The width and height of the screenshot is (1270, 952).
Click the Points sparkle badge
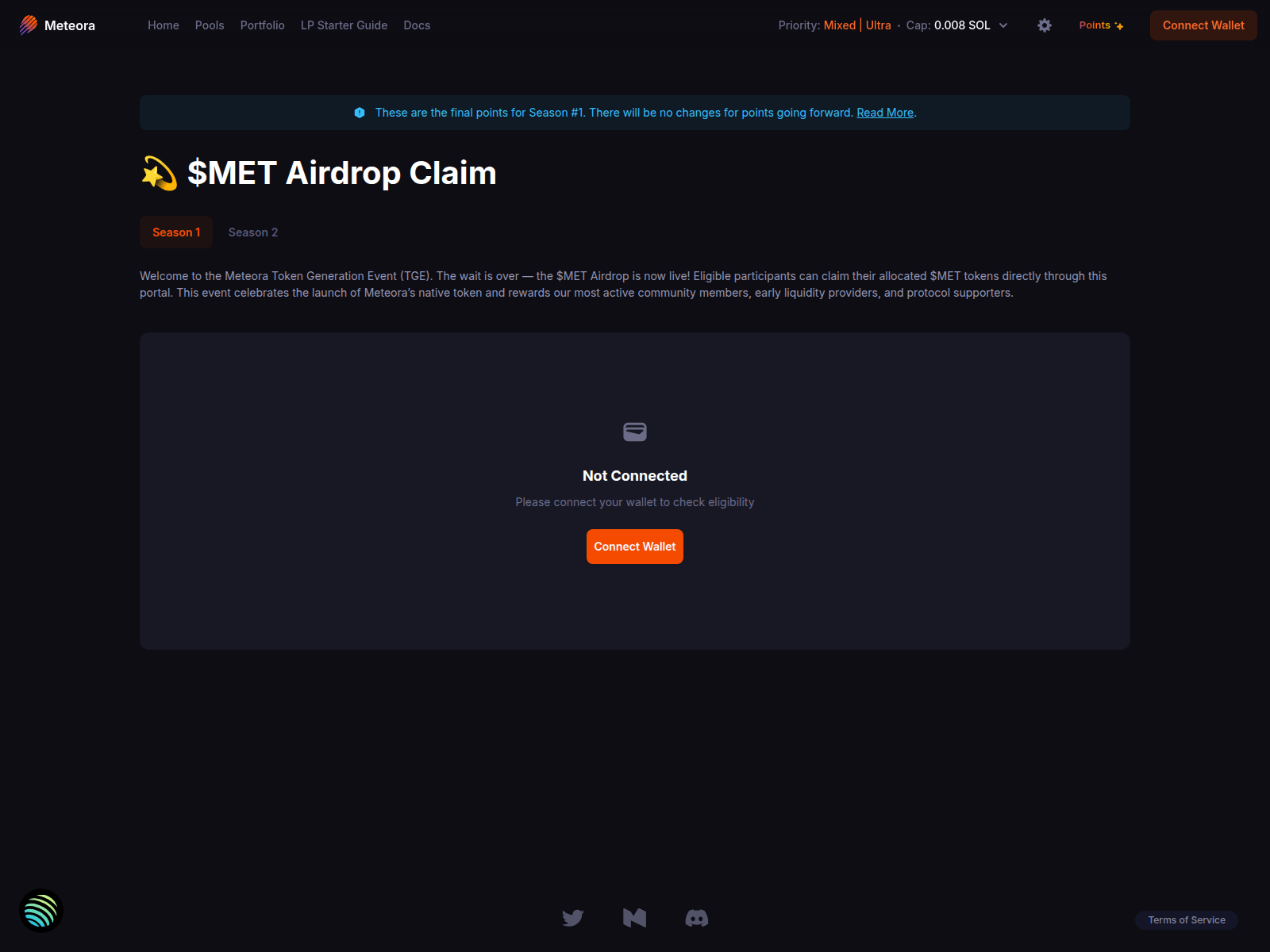pos(1119,25)
